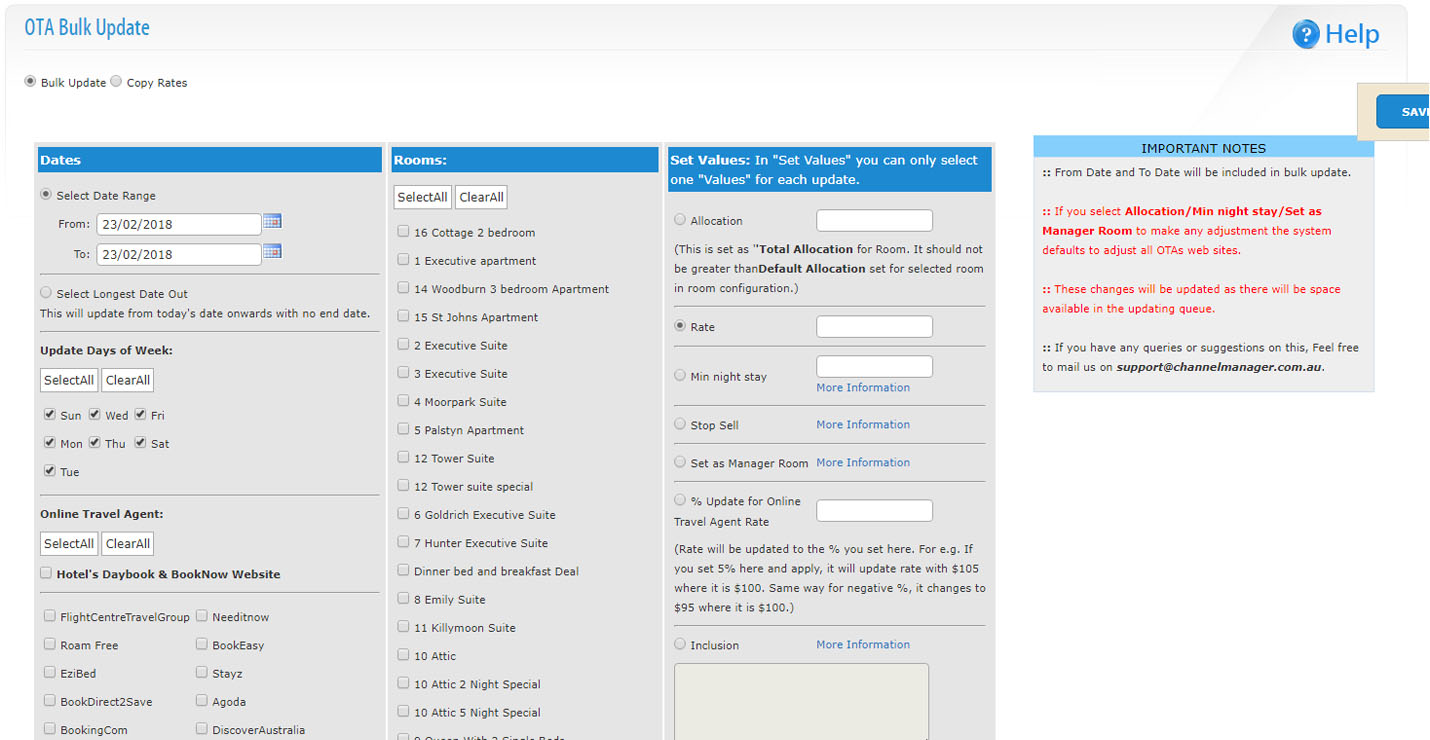This screenshot has width=1430, height=740.
Task: Click SelectAll in the Rooms panel
Action: tap(422, 197)
